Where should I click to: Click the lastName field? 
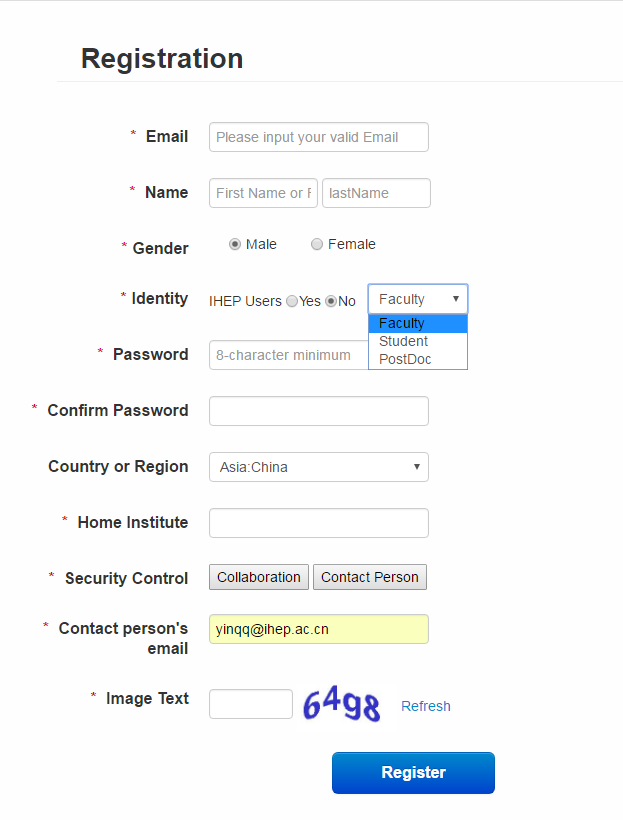click(x=376, y=193)
